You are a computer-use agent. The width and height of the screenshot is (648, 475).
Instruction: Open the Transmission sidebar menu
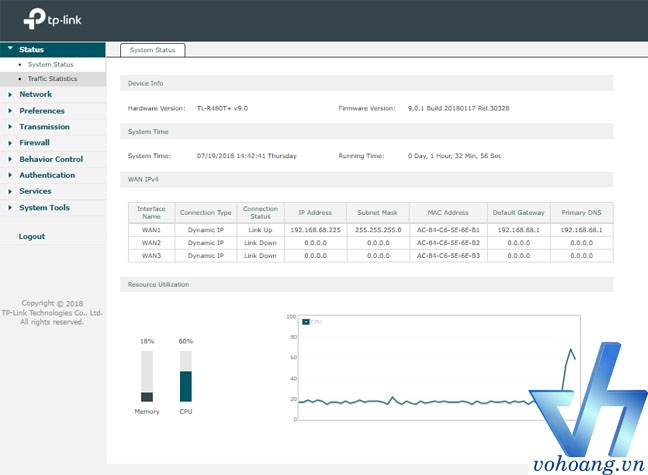(x=44, y=127)
